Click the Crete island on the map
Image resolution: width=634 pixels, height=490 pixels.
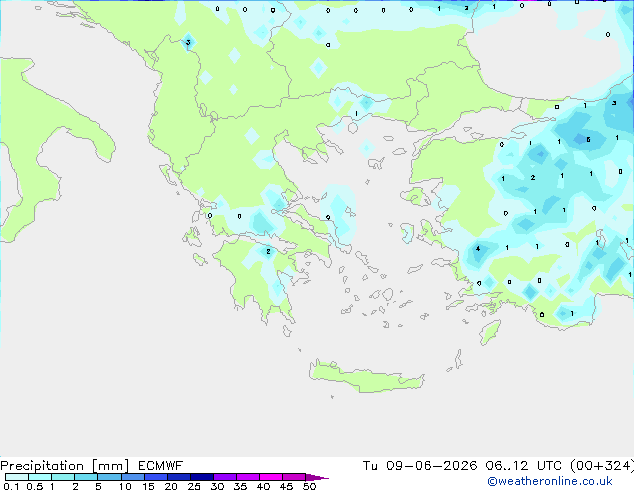(366, 377)
